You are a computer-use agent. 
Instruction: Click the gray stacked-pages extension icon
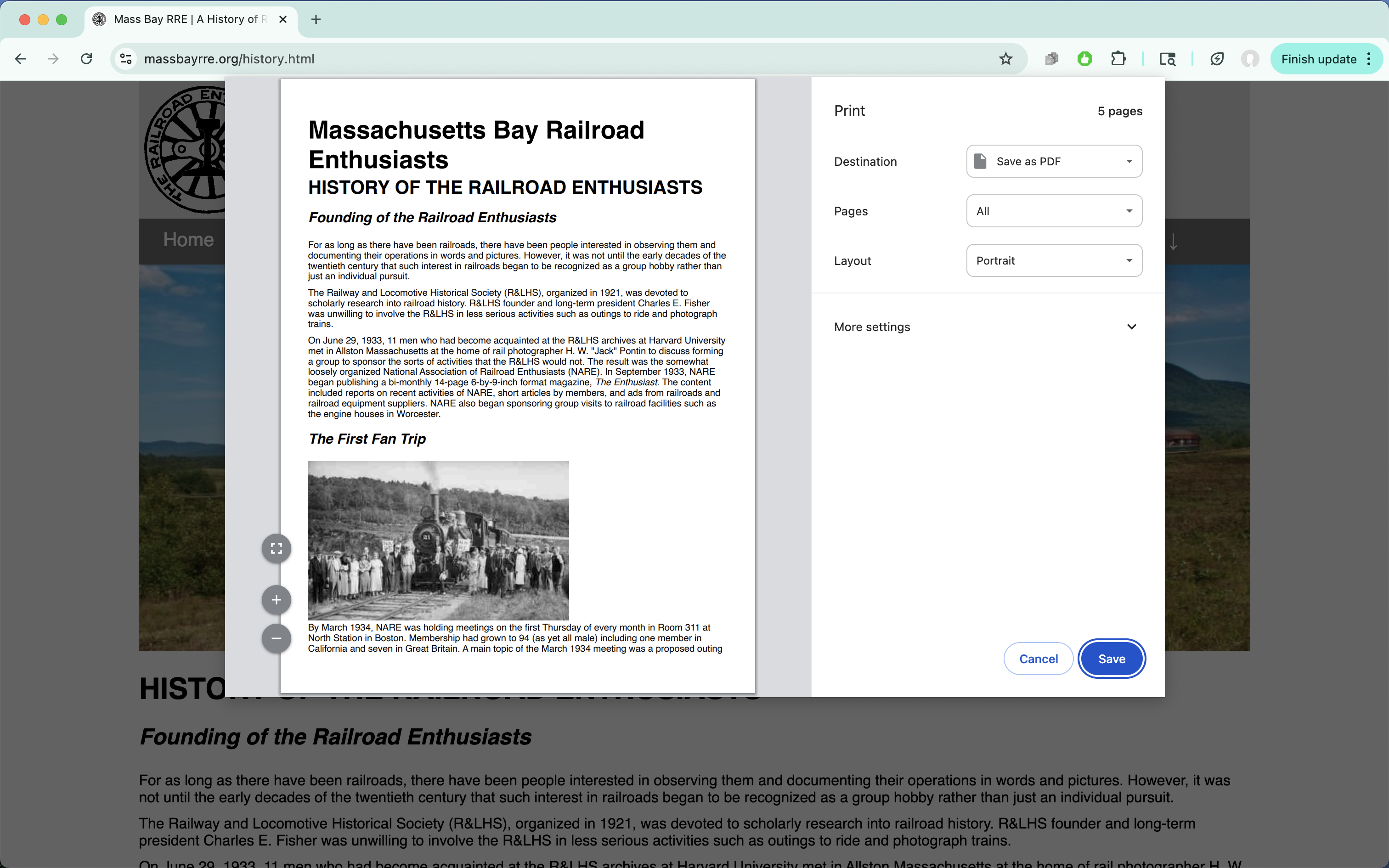pyautogui.click(x=1051, y=59)
